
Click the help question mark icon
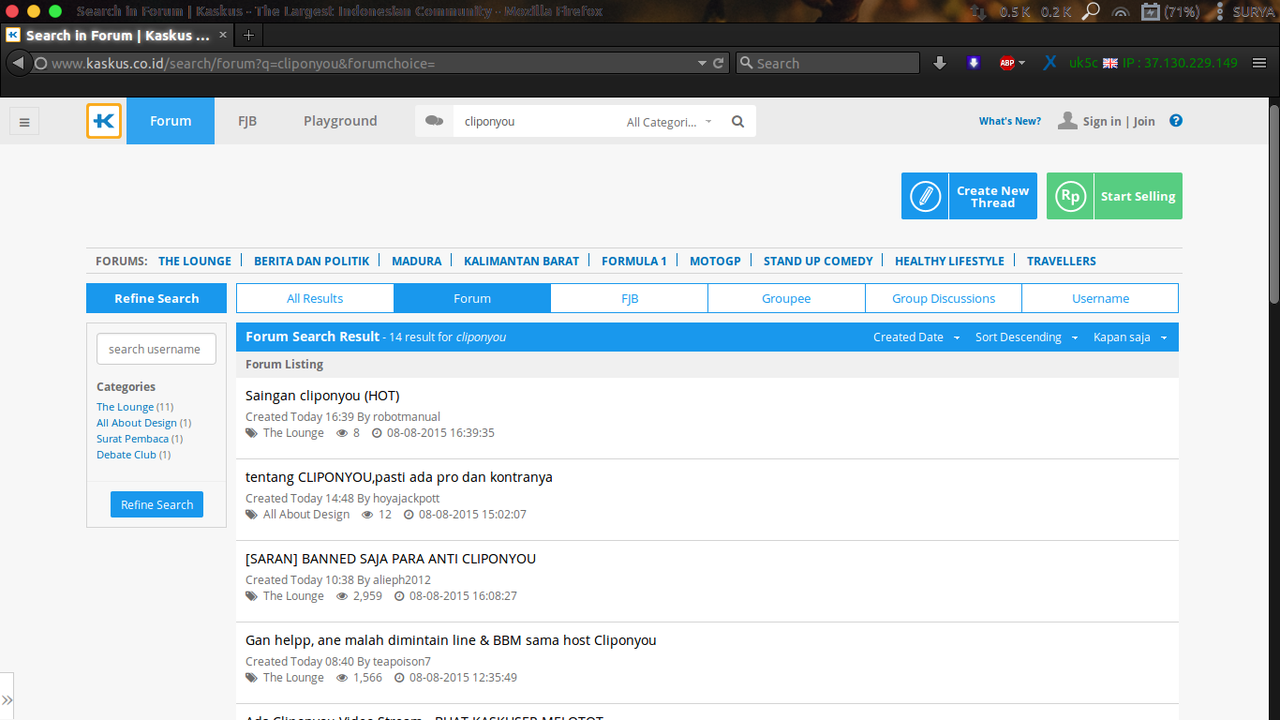coord(1176,121)
